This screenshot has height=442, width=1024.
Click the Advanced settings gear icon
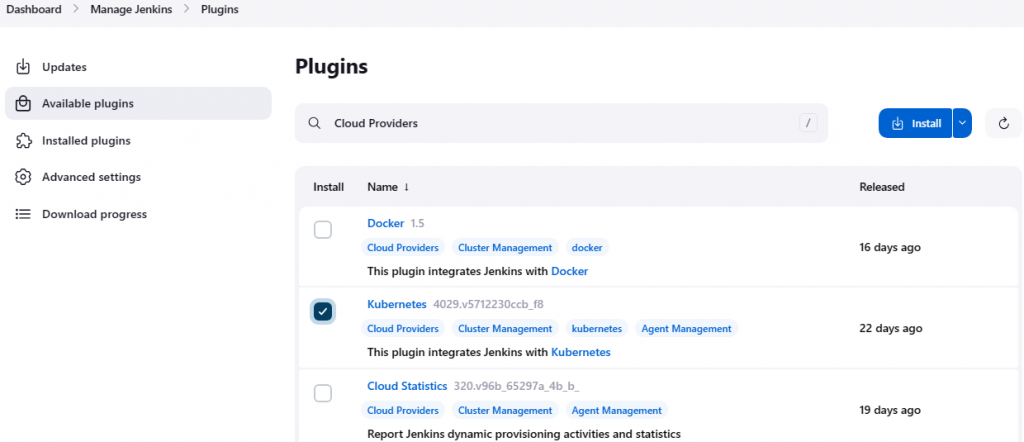tap(23, 177)
